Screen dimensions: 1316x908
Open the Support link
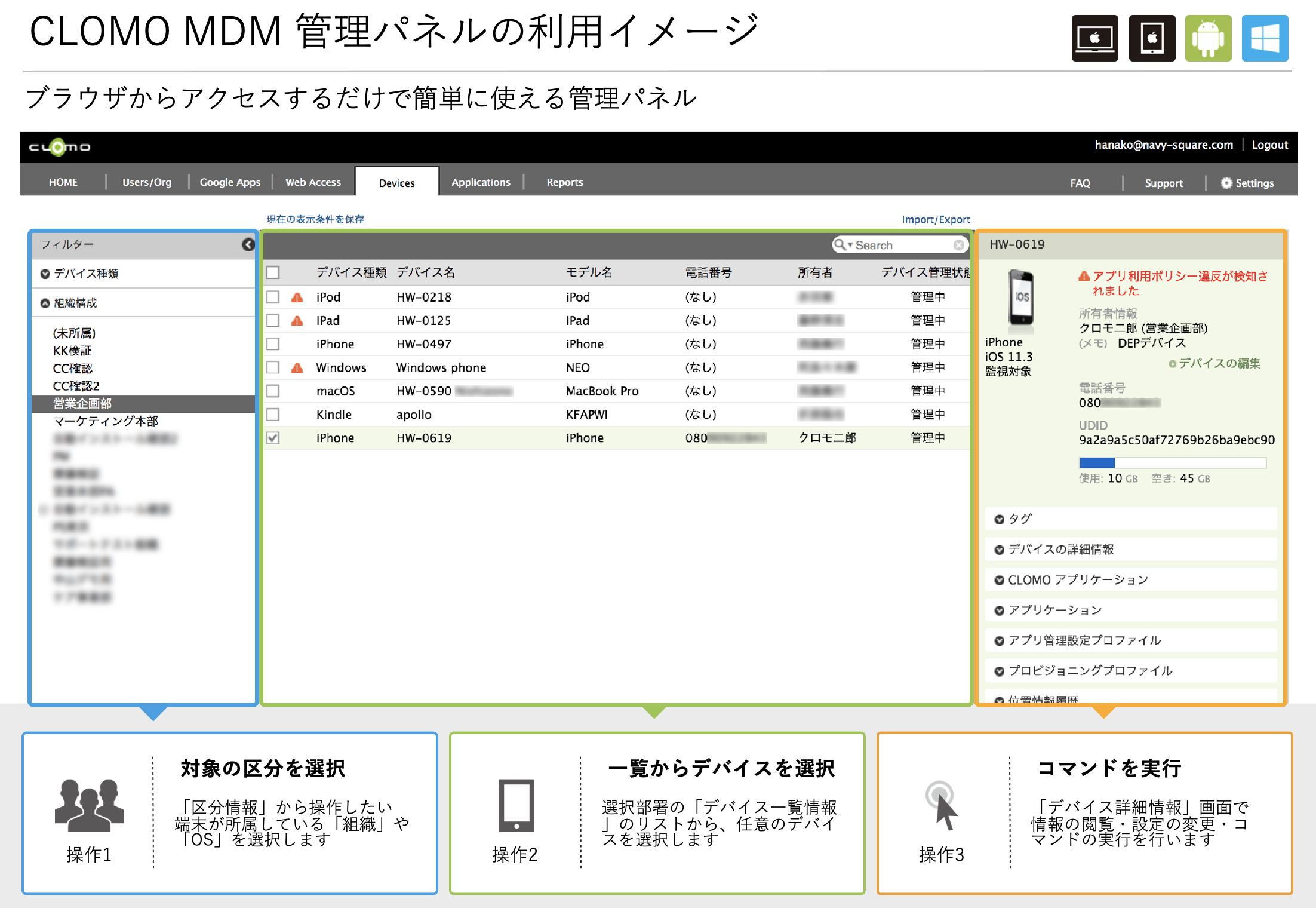pos(1163,183)
